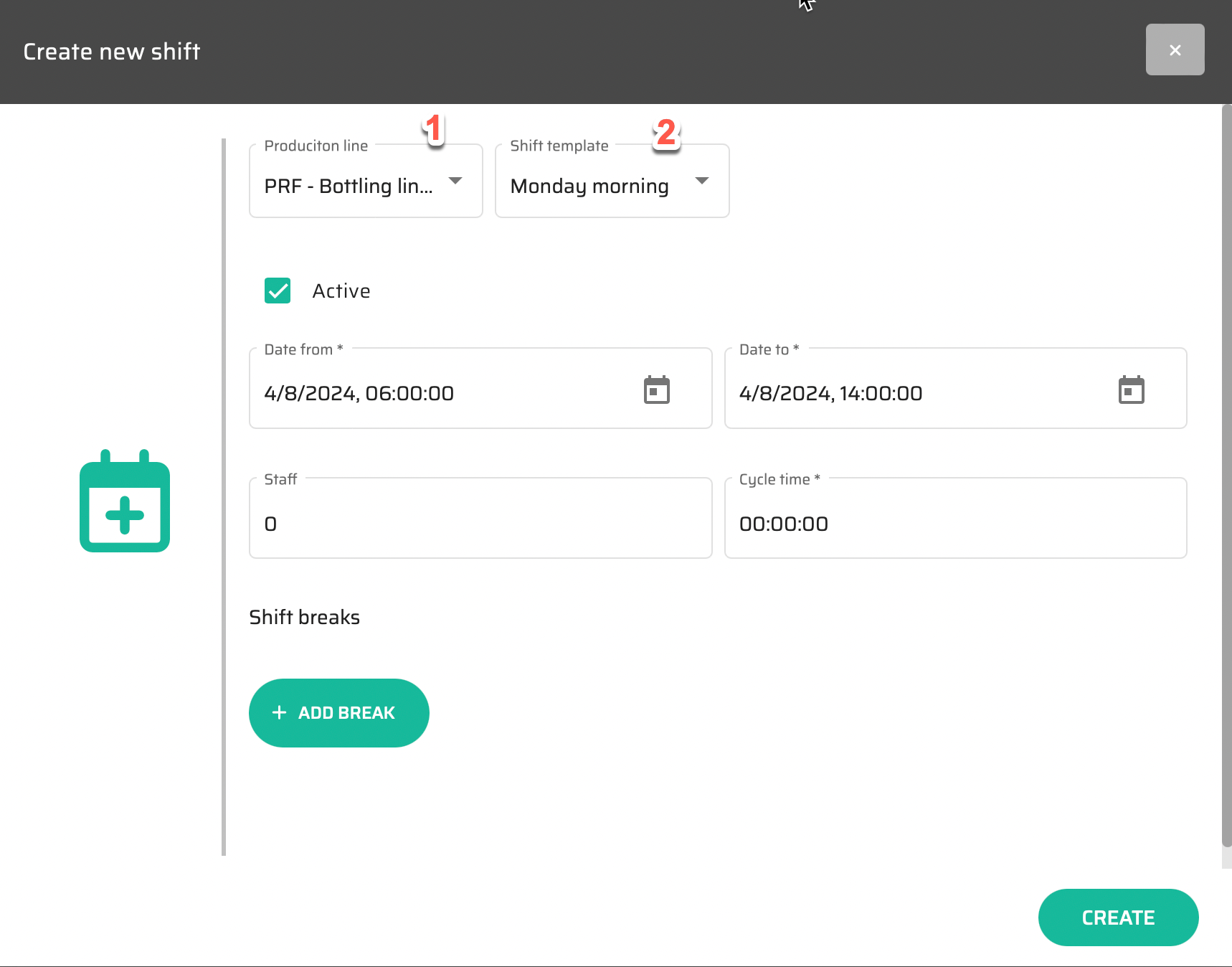This screenshot has width=1232, height=967.
Task: Select the PRF - Bottling line value
Action: point(349,186)
